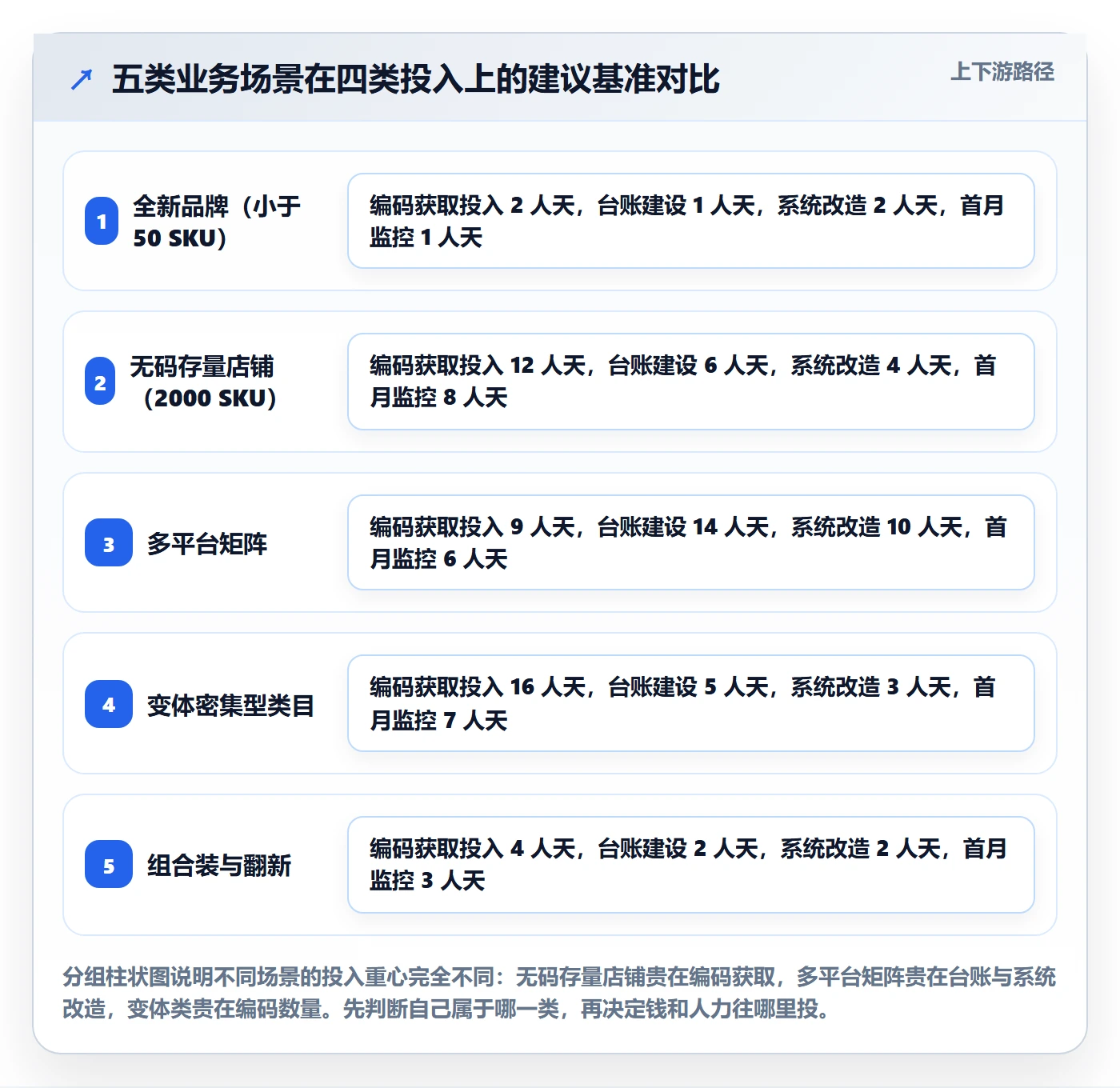Select the 组合装与翻新 scenario label
This screenshot has width=1120, height=1088.
click(x=219, y=866)
